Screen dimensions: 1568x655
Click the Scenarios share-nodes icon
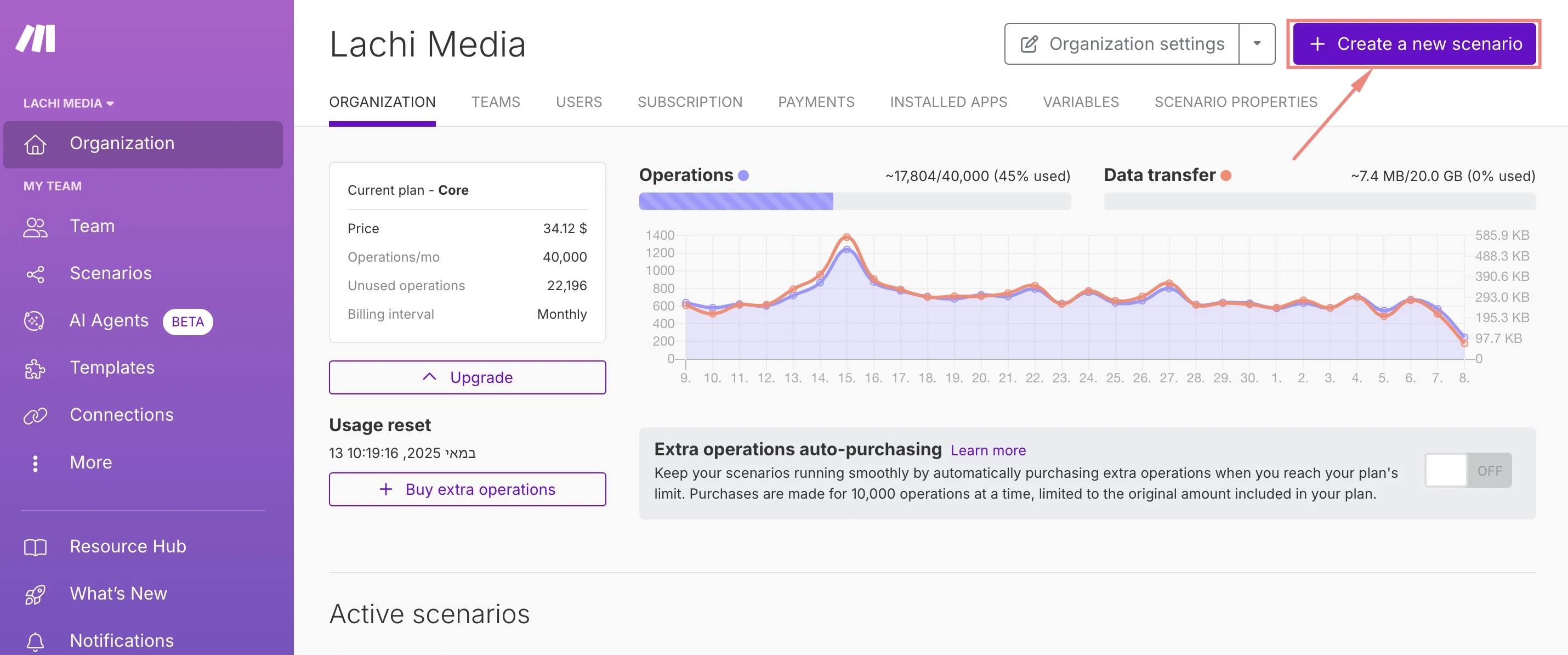point(35,274)
